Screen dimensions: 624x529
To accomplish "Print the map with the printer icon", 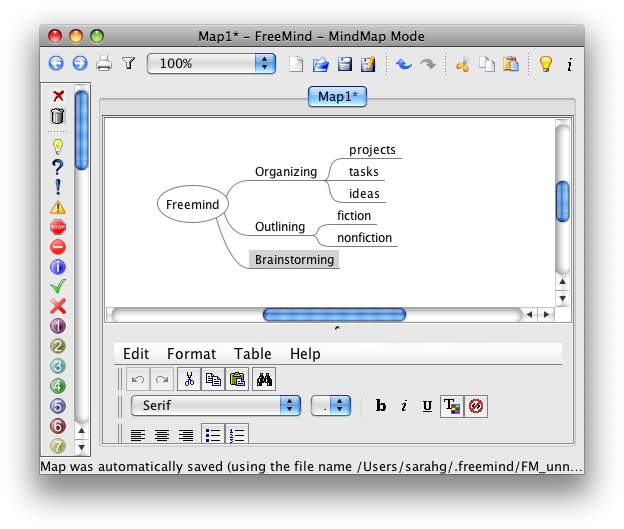I will tap(104, 64).
